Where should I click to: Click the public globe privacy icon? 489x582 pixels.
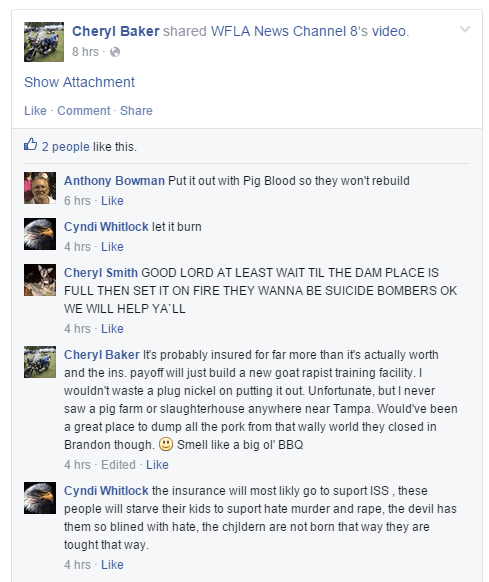(115, 52)
